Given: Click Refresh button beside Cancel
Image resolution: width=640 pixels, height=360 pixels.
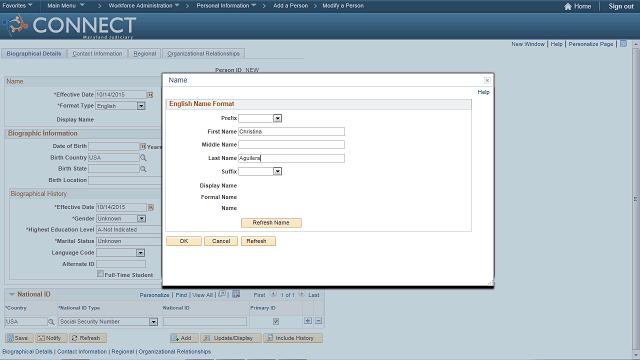Looking at the screenshot, I should click(x=258, y=241).
